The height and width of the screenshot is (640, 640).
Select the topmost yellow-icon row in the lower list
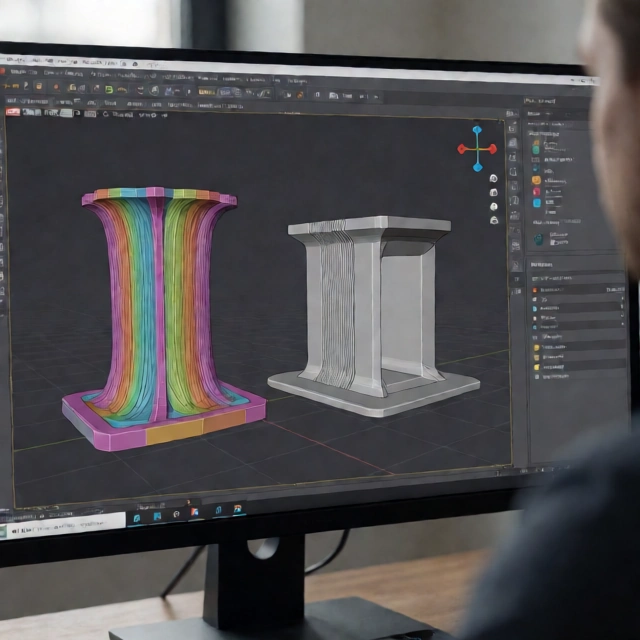point(580,347)
